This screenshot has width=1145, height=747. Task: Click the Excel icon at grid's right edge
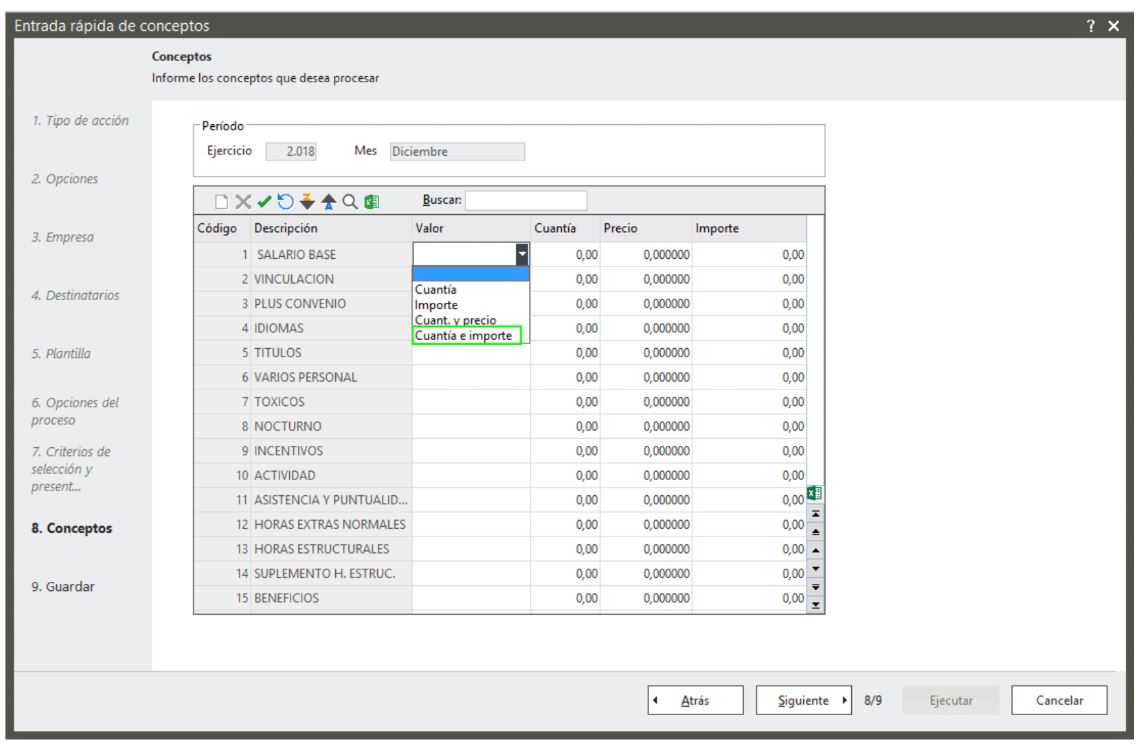pos(815,494)
